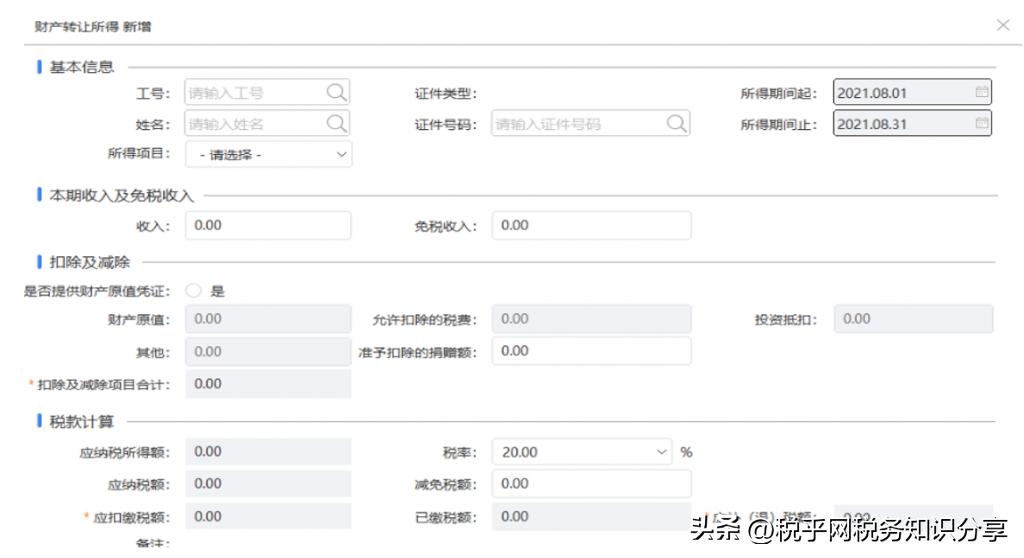Click the 允许扣除的税费 field

pyautogui.click(x=592, y=319)
